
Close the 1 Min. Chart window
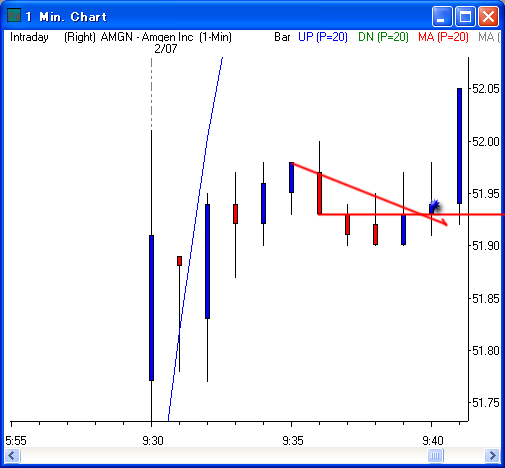(488, 16)
